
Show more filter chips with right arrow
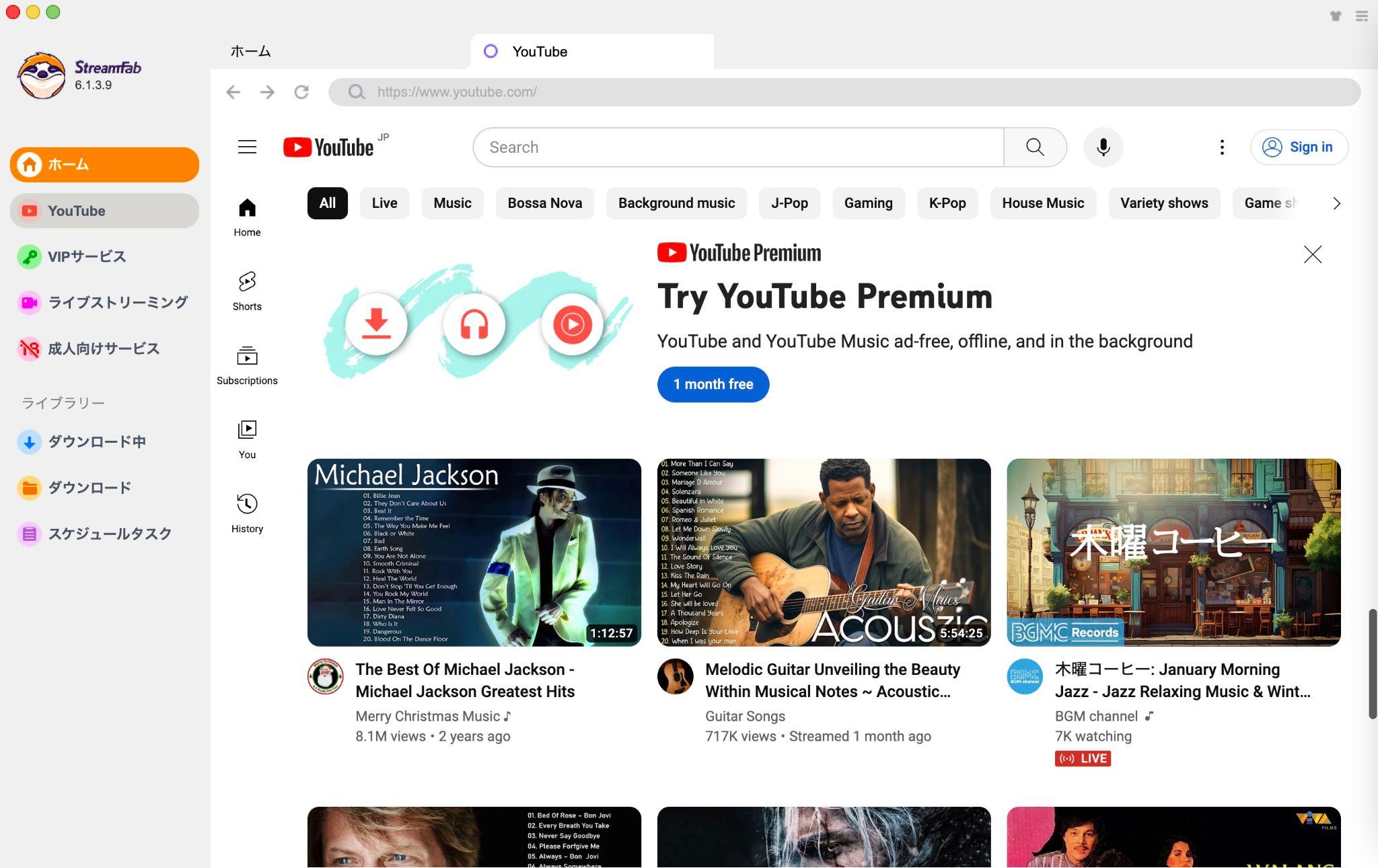coord(1336,203)
